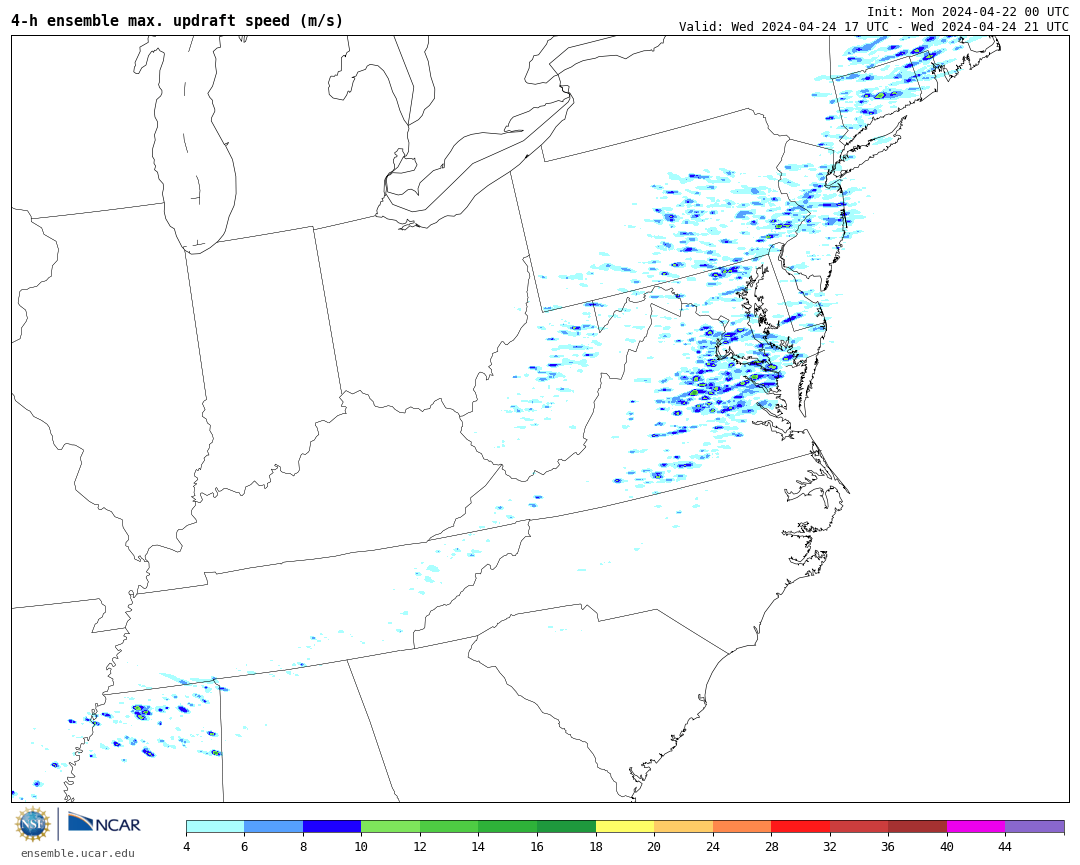1080x865 pixels.
Task: Select the 24–28 m/s orange swatch
Action: (742, 826)
